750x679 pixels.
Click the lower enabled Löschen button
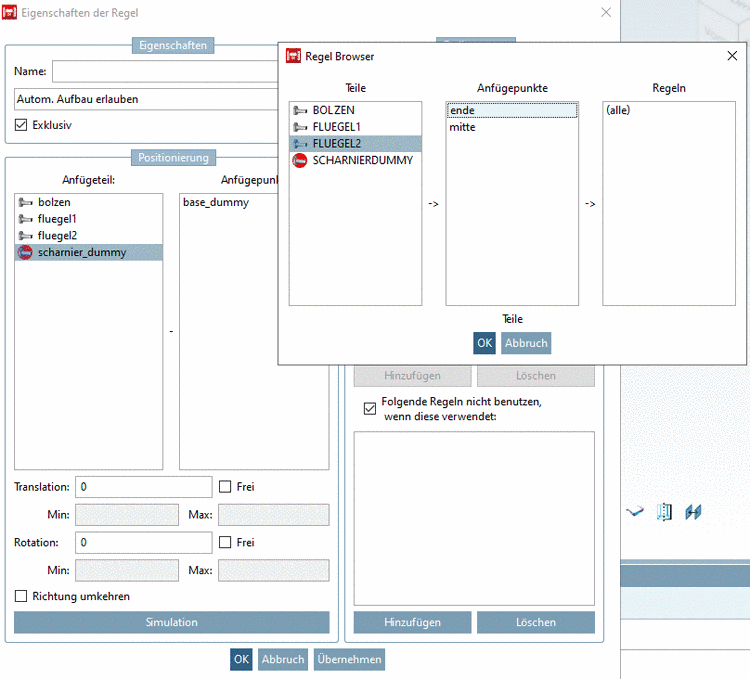coord(536,623)
